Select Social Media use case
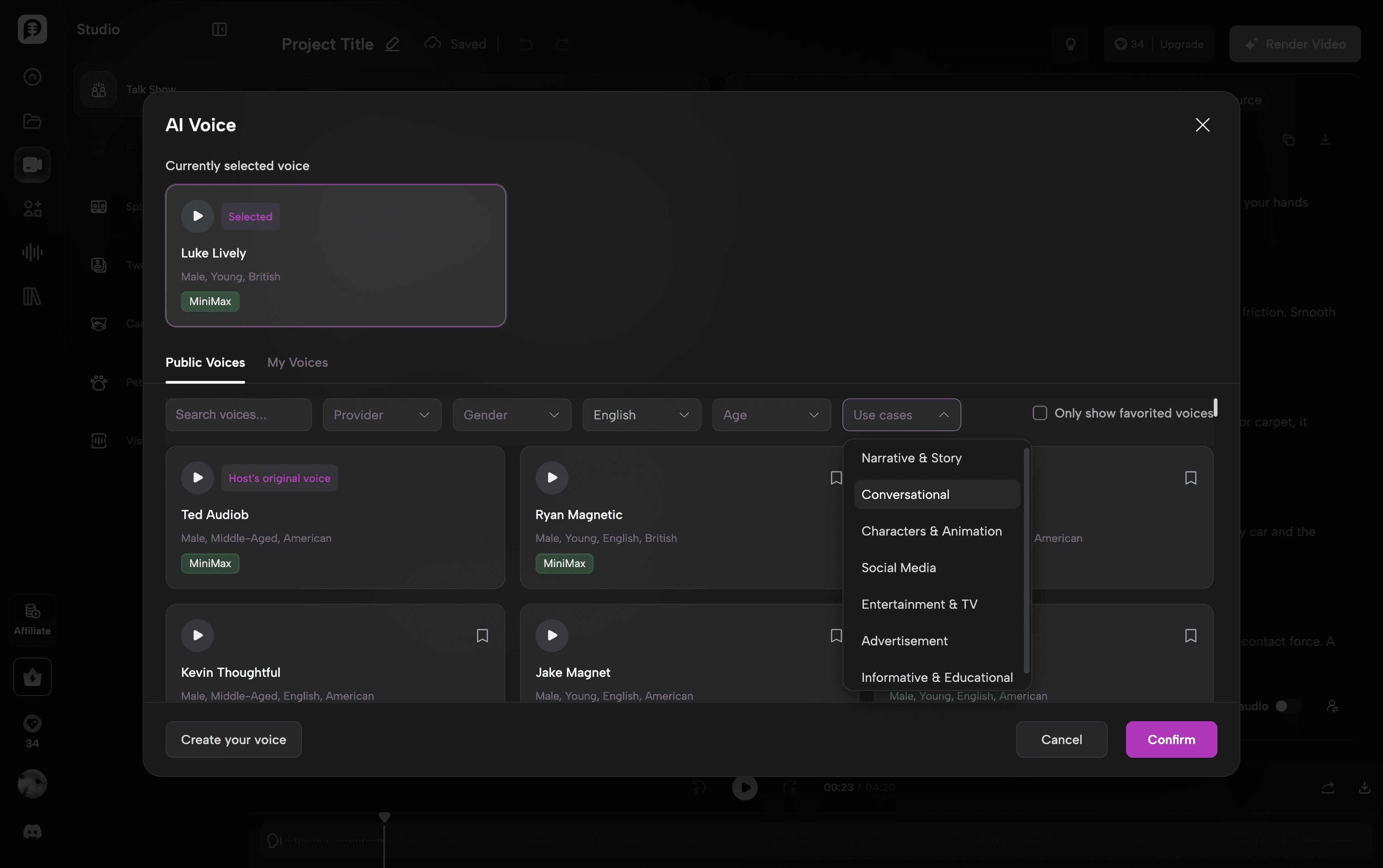This screenshot has height=868, width=1383. [x=936, y=568]
